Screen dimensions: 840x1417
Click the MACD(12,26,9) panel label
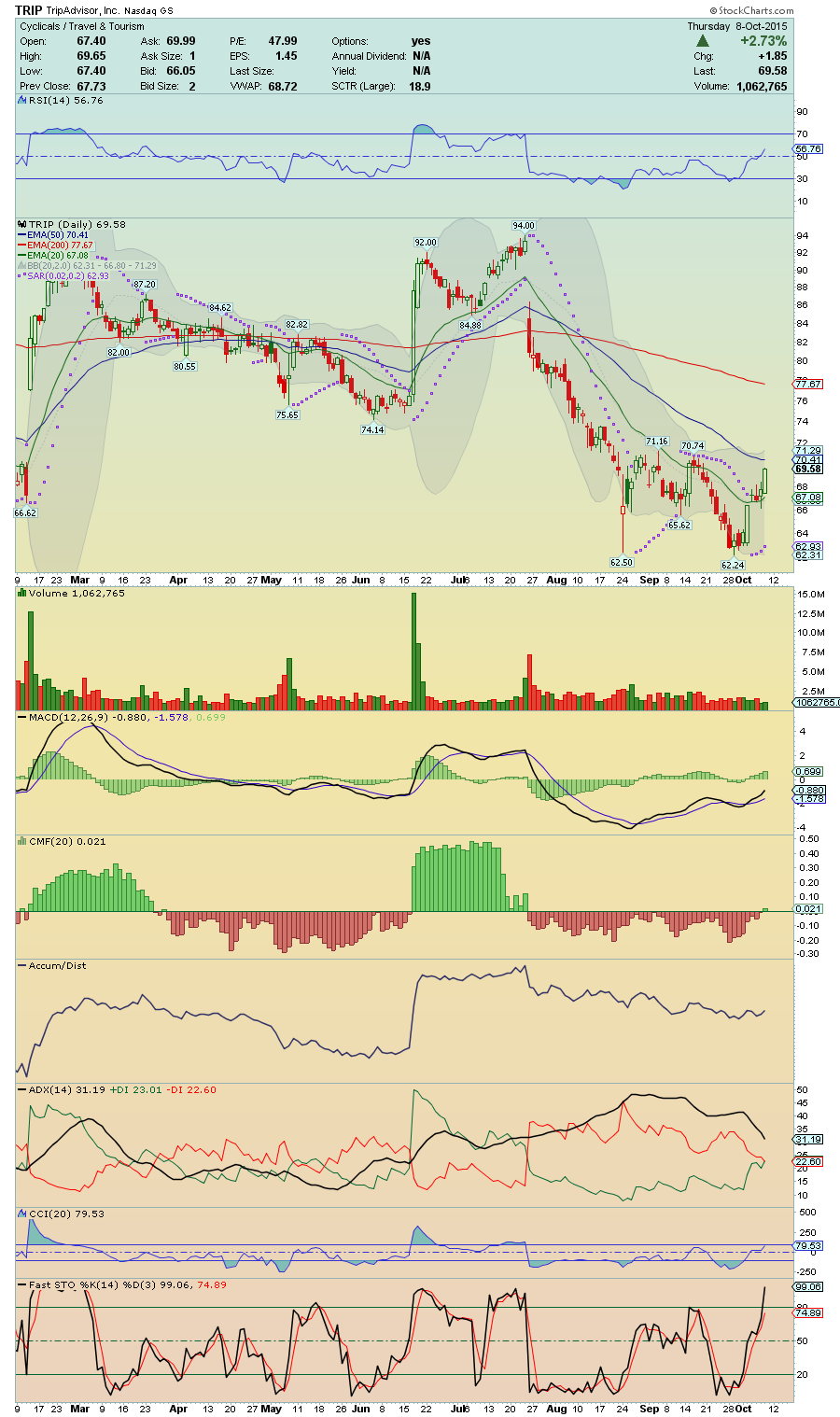pyautogui.click(x=69, y=717)
